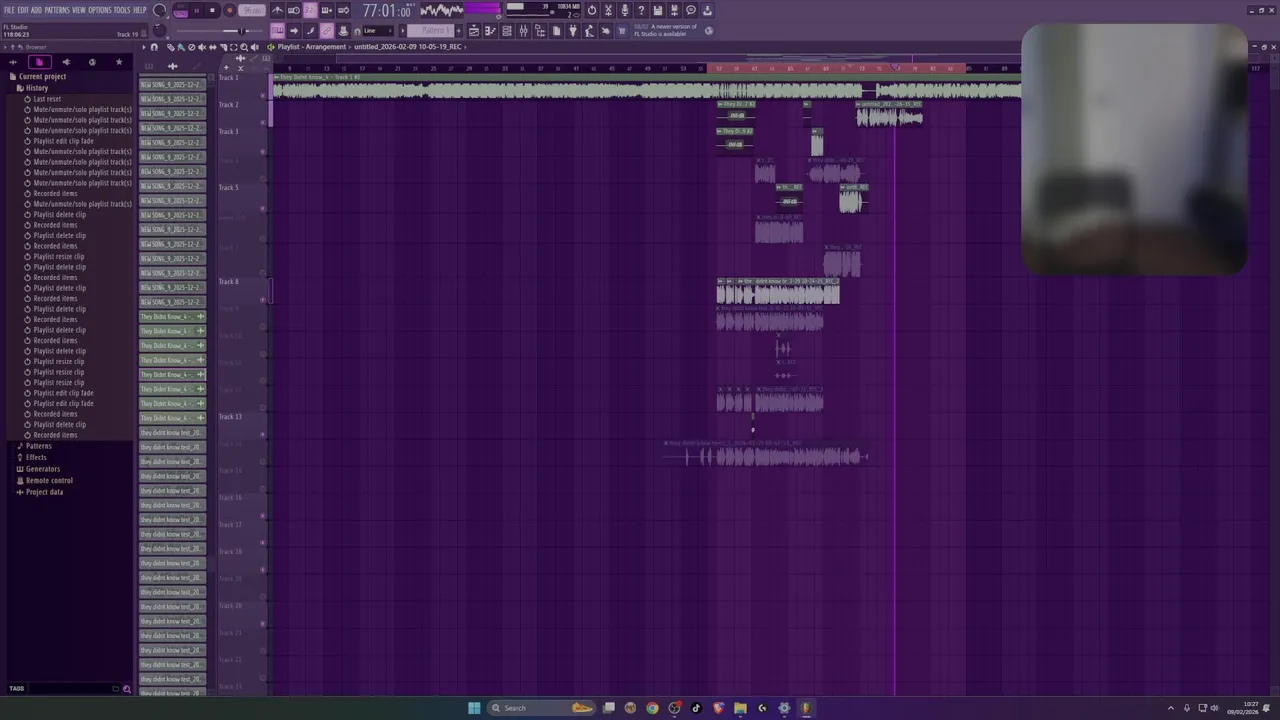This screenshot has height=720, width=1280.
Task: Click the download arrow icon in top toolbar
Action: 707,10
